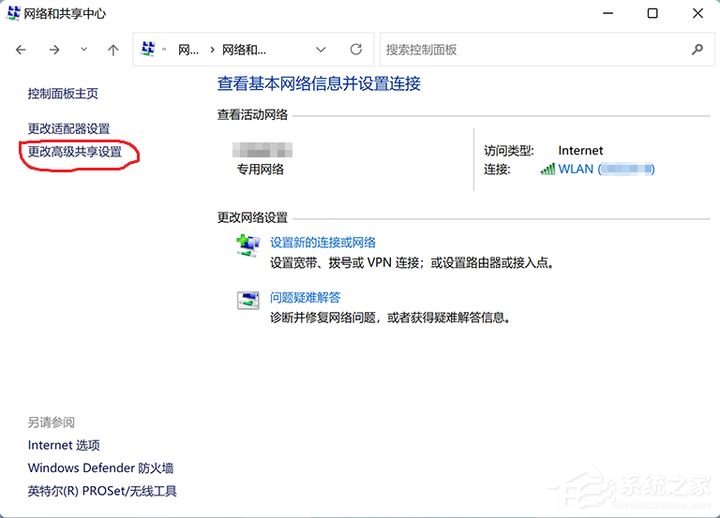The height and width of the screenshot is (518, 720).
Task: Click the 专用网络 label
Action: point(260,169)
